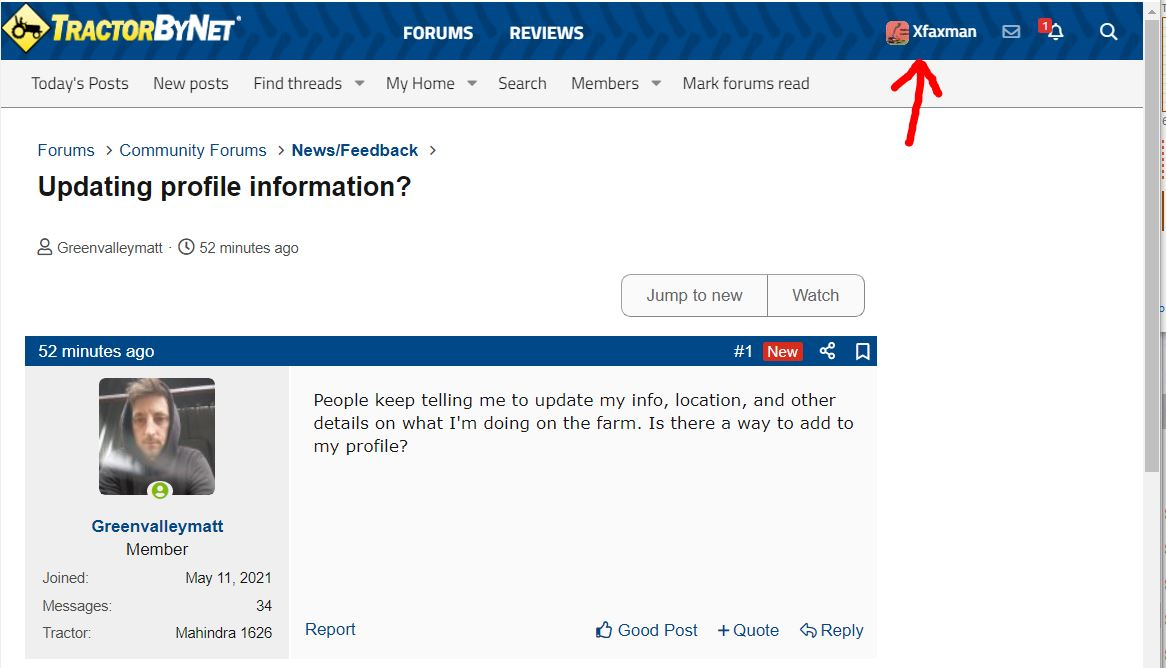This screenshot has width=1166, height=668.
Task: Give a thumbs-up Good Post
Action: pos(646,630)
